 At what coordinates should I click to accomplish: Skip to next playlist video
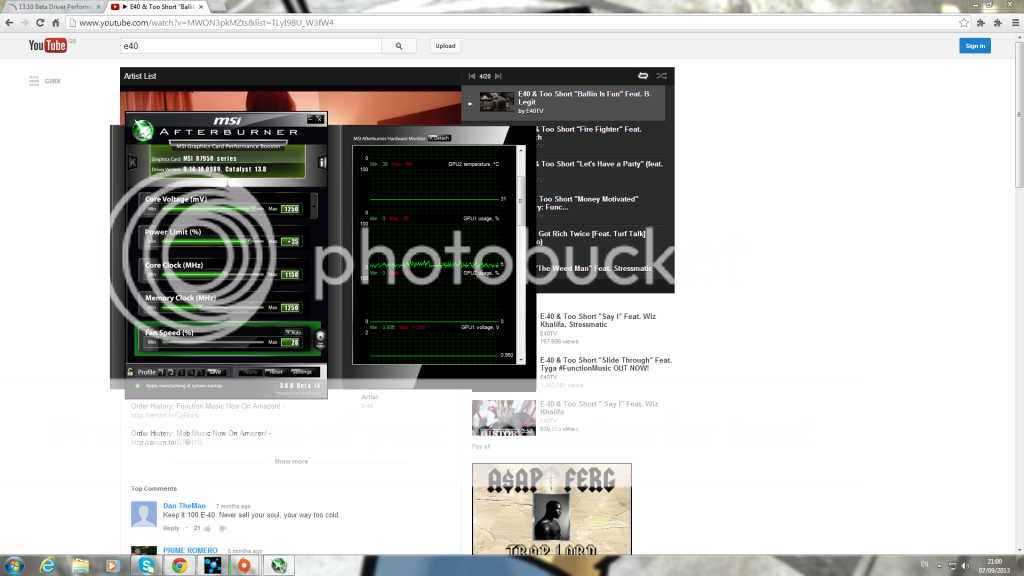[x=498, y=76]
